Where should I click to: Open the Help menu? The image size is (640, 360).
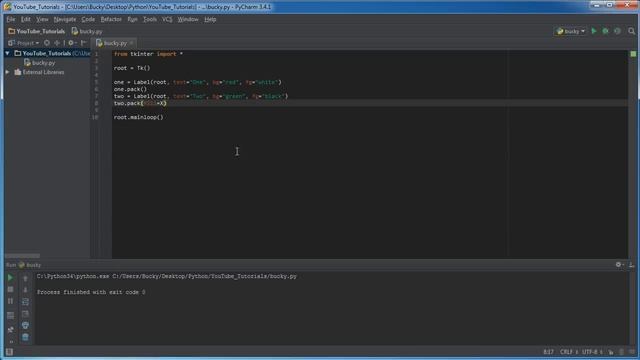(x=210, y=19)
